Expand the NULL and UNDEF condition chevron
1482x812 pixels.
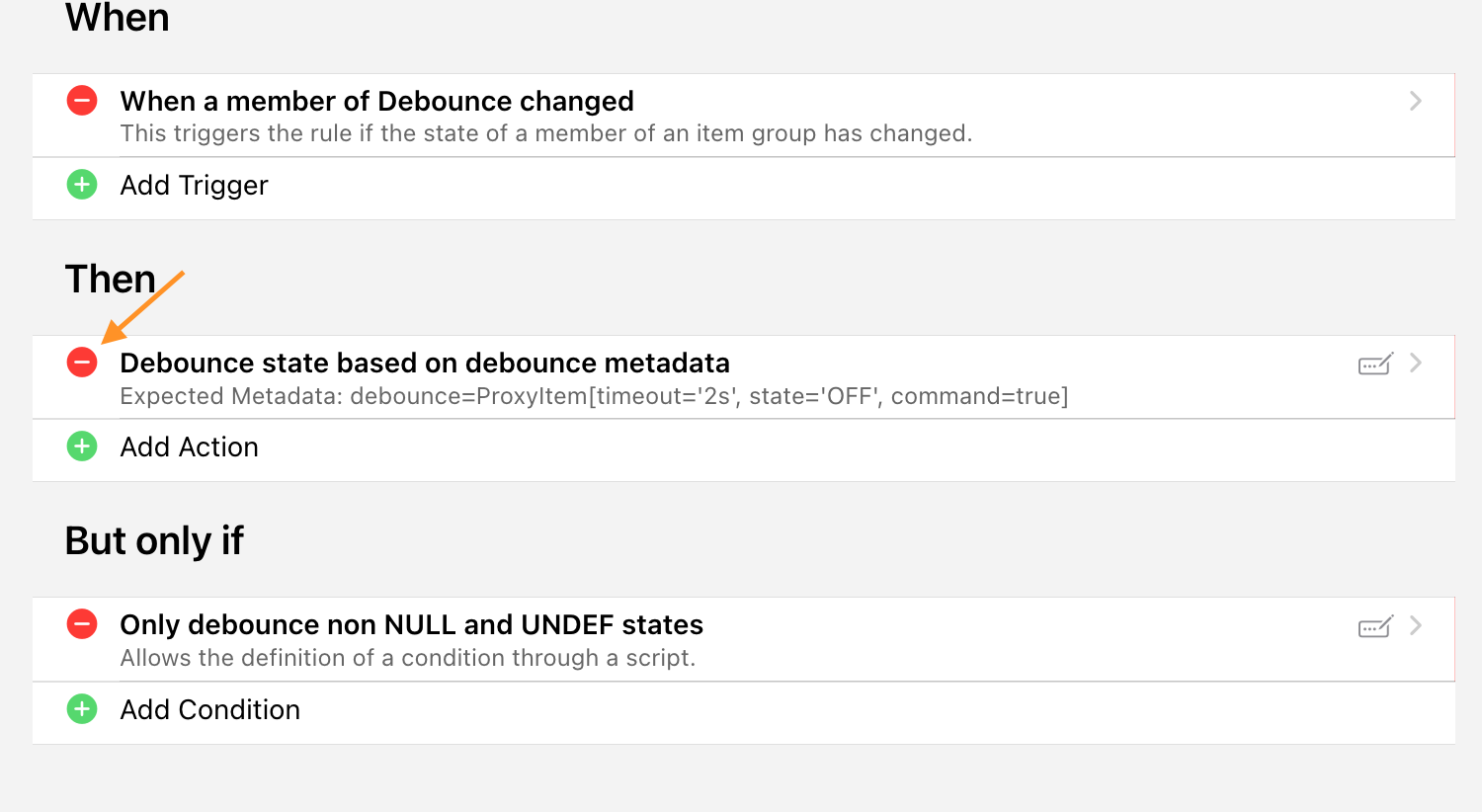coord(1416,625)
